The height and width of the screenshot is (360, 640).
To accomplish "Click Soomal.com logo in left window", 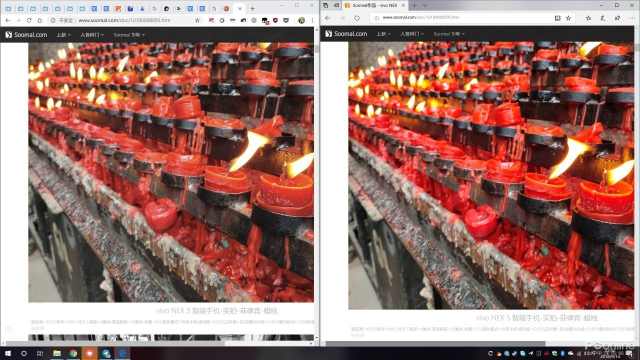I will tap(27, 35).
